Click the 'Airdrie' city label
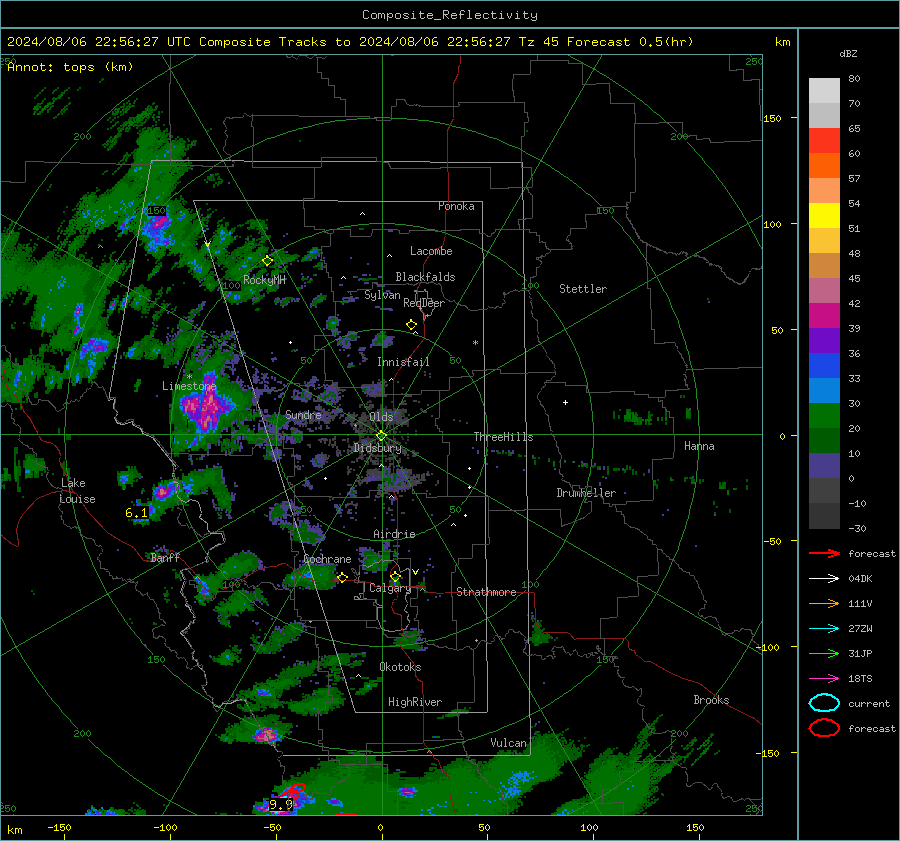 (394, 534)
